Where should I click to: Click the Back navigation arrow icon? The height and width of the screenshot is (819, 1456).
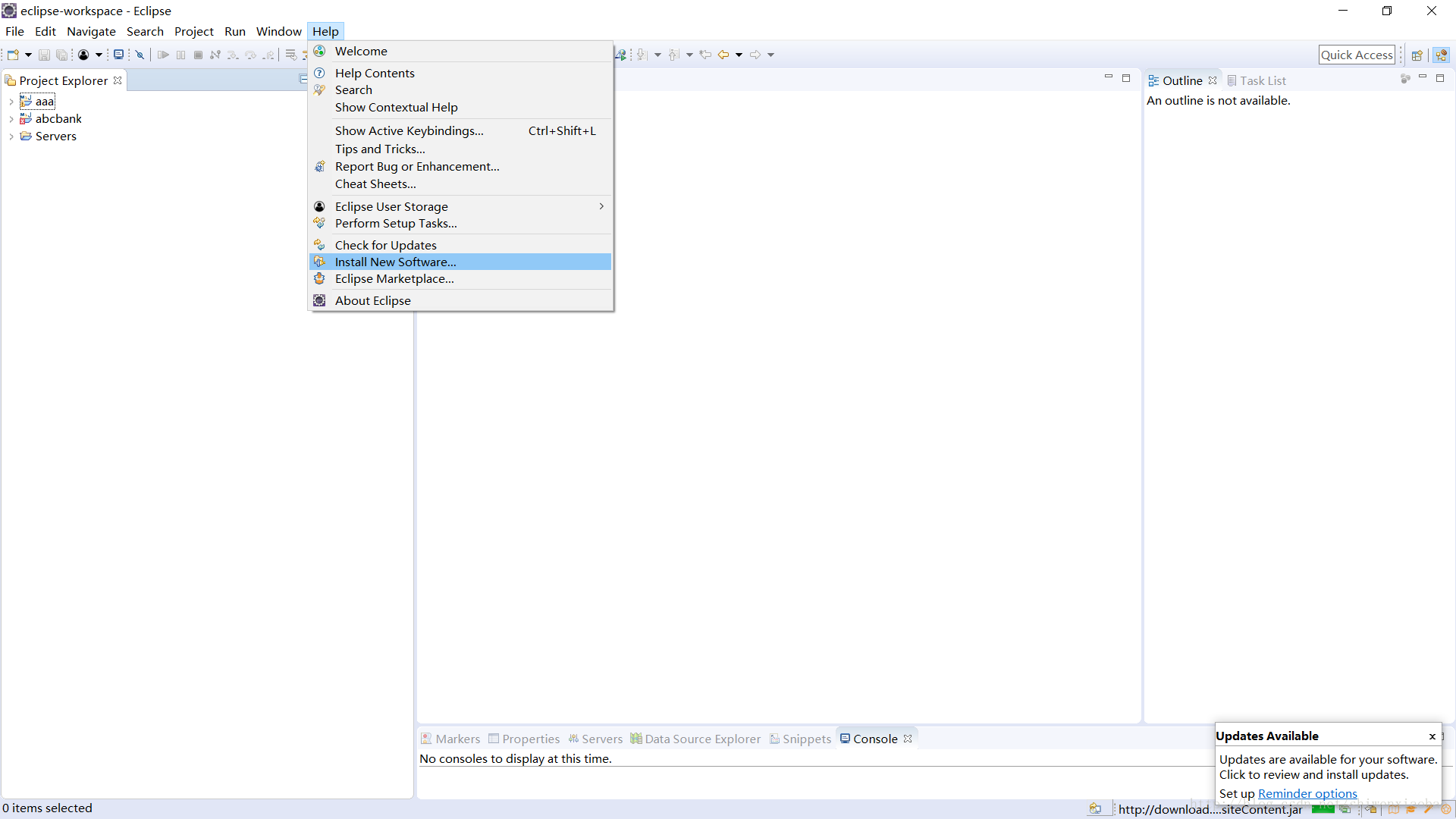(723, 55)
